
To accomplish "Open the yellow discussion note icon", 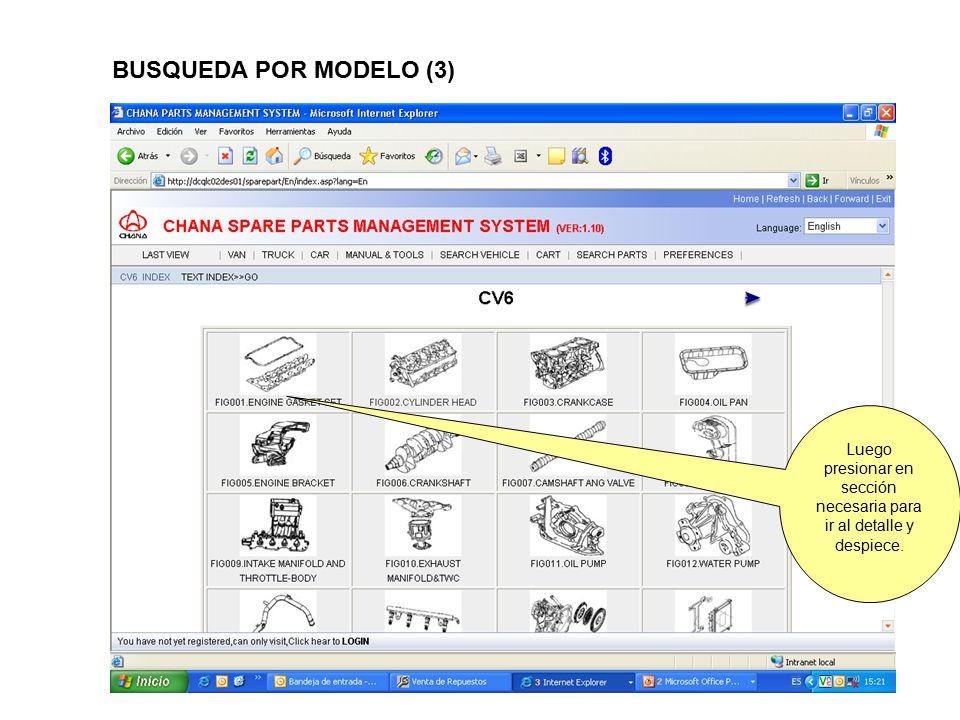I will coord(556,156).
